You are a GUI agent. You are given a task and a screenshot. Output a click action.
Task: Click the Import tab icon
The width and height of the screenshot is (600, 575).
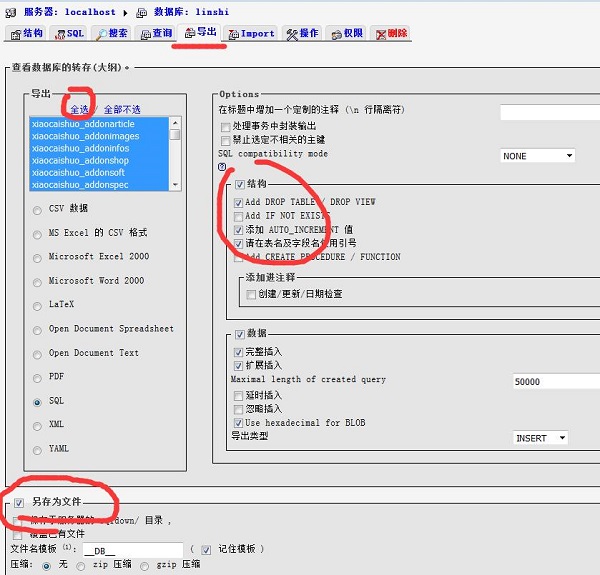pyautogui.click(x=233, y=34)
